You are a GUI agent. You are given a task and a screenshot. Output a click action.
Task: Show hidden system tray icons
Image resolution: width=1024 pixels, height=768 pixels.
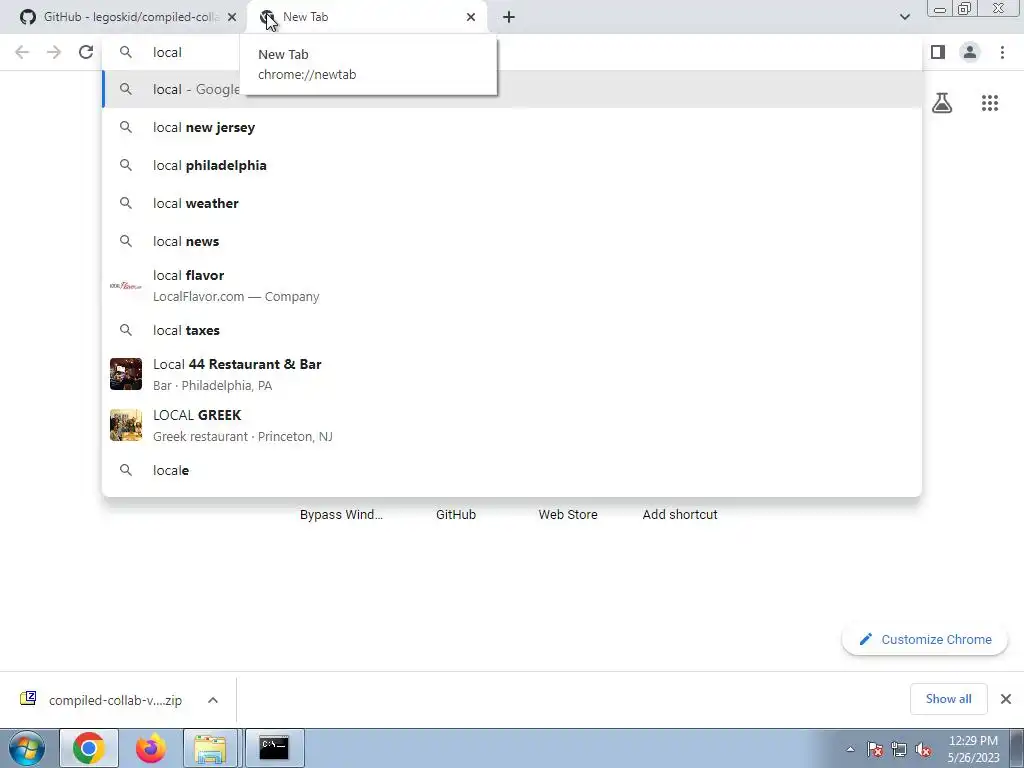pos(850,749)
